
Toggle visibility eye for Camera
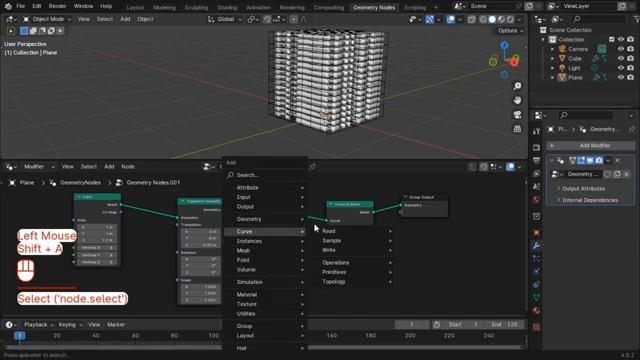point(621,49)
